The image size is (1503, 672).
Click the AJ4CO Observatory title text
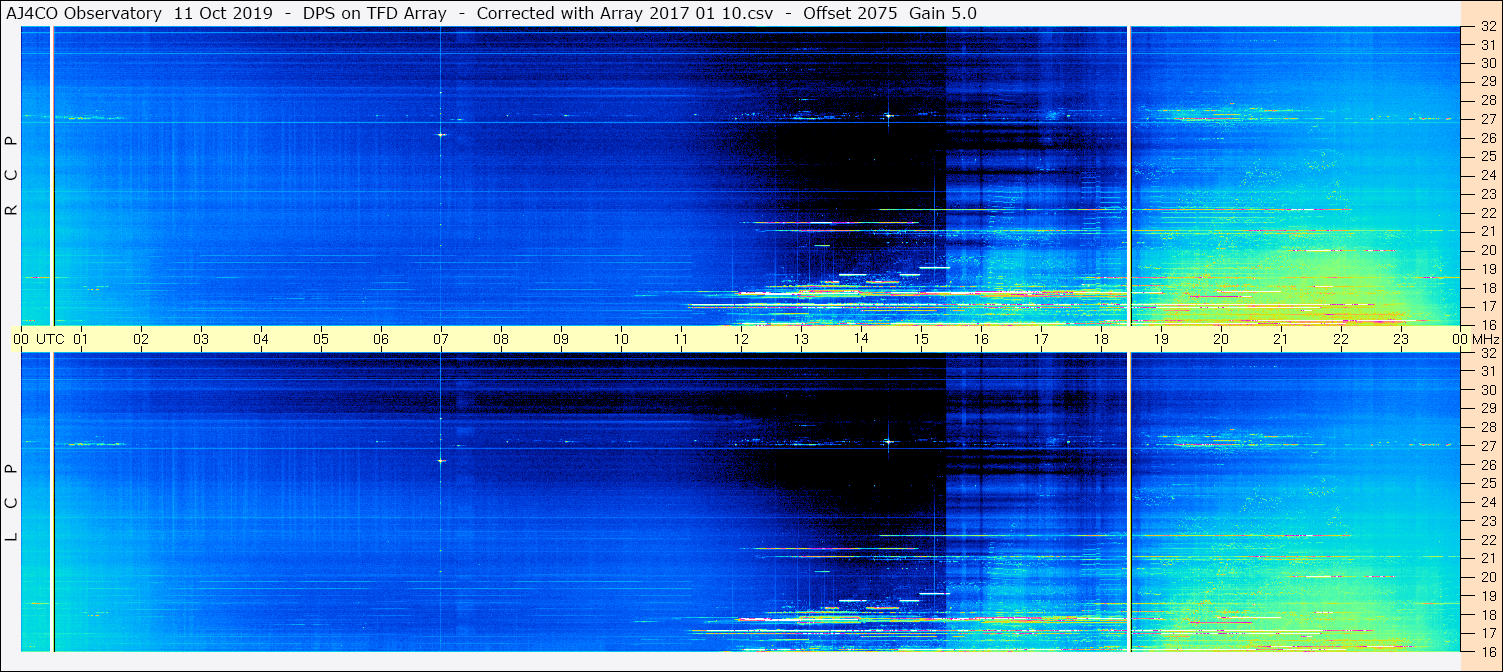point(85,13)
